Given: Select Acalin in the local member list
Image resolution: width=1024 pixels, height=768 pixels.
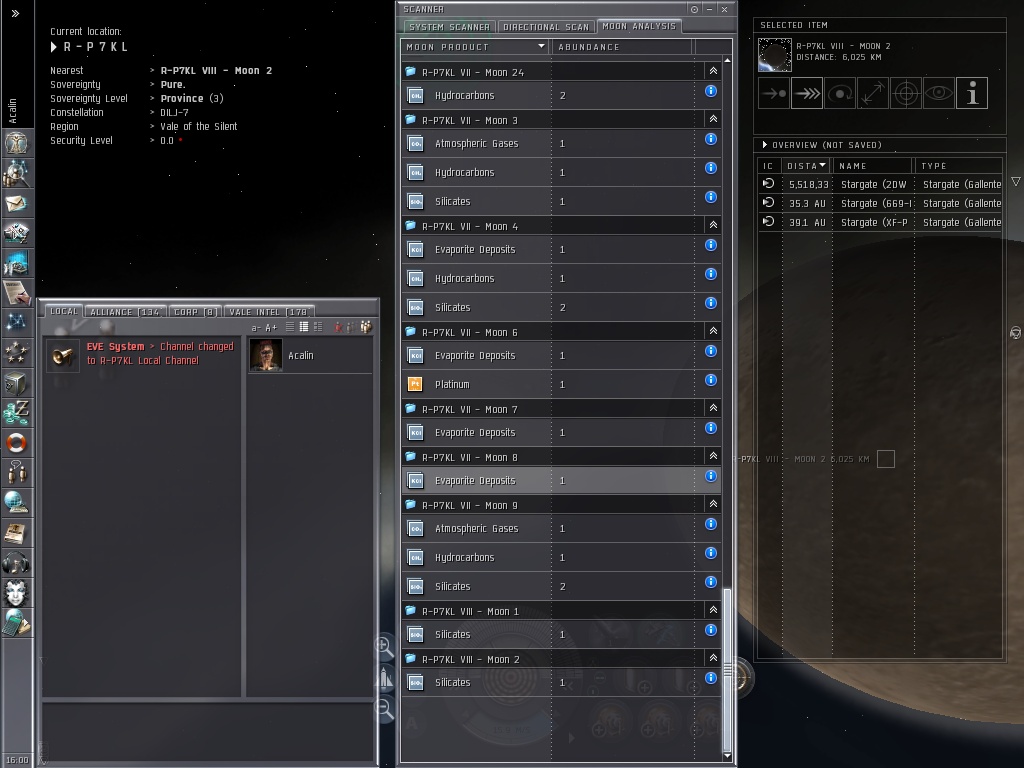Looking at the screenshot, I should (310, 355).
